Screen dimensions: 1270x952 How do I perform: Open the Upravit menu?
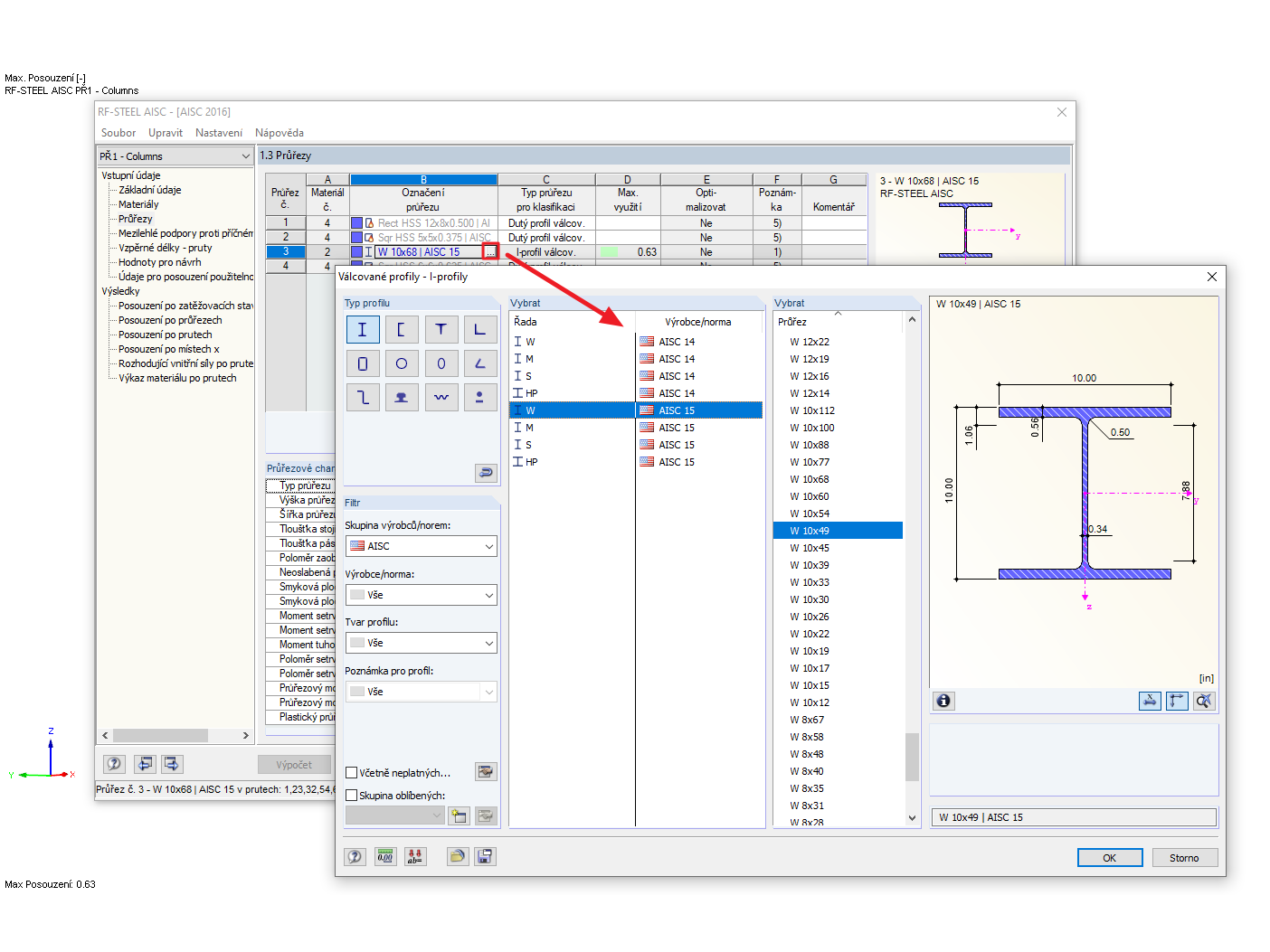click(166, 133)
